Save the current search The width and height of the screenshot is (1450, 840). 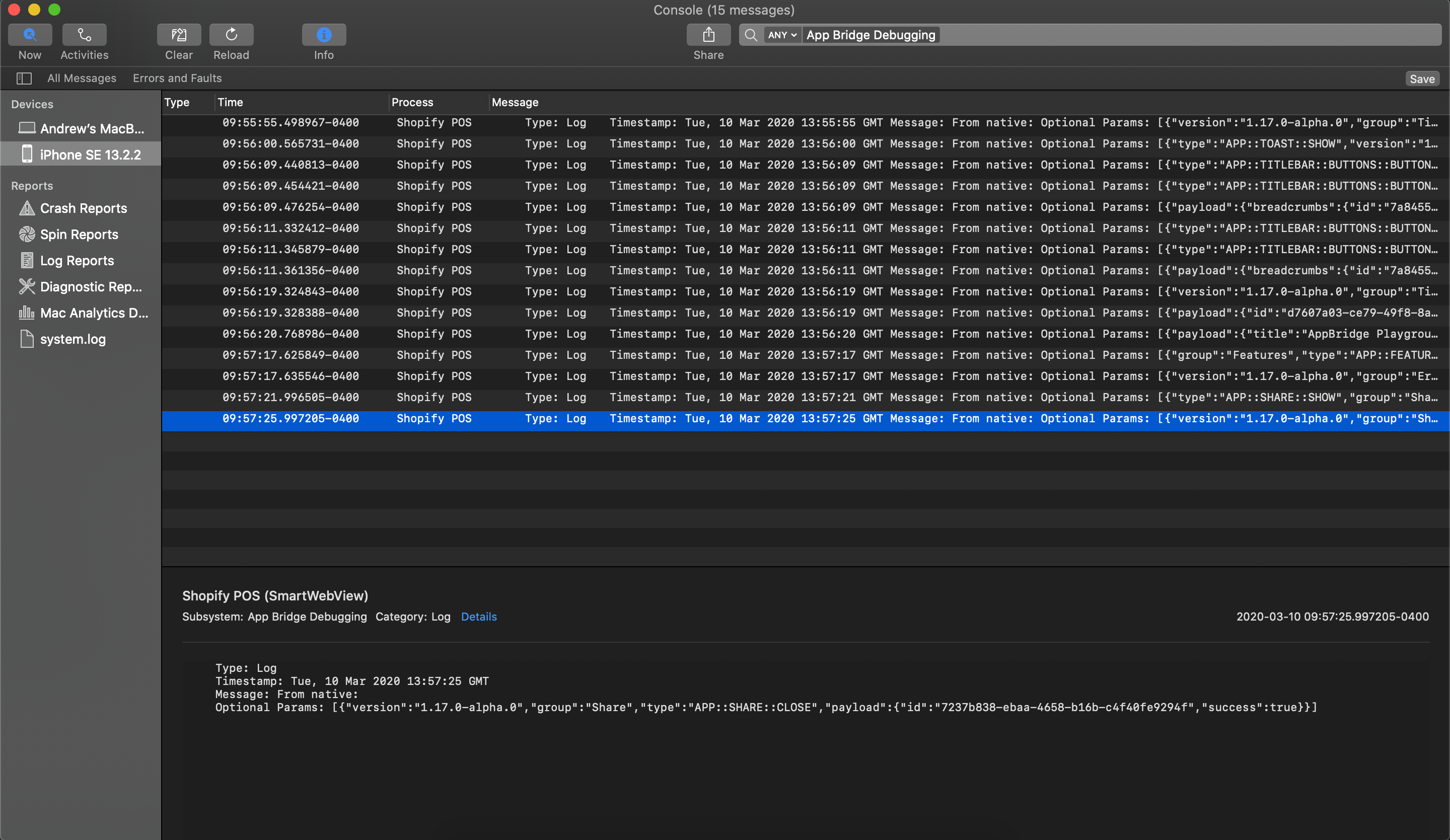click(x=1422, y=79)
